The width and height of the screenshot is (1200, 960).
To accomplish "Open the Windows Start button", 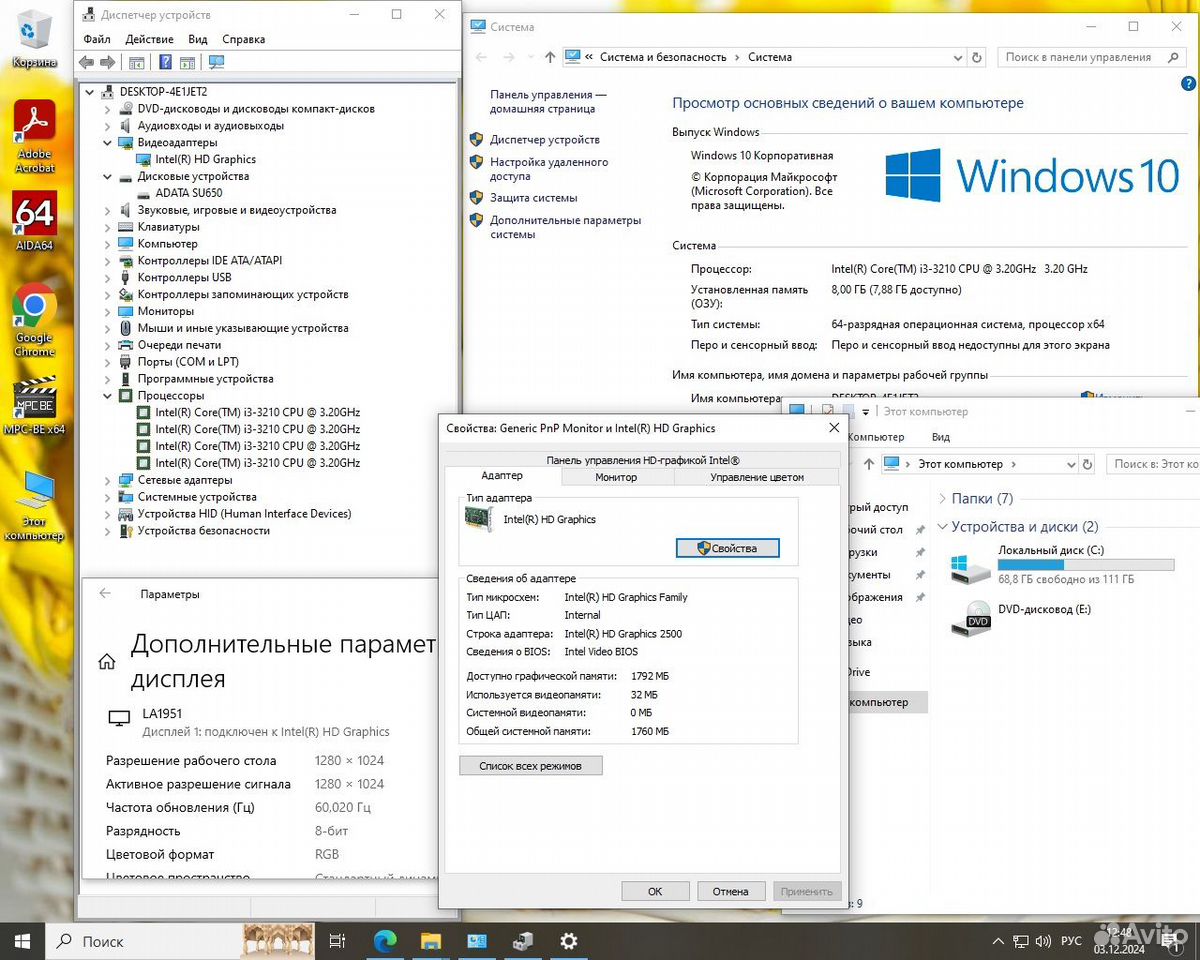I will click(22, 941).
